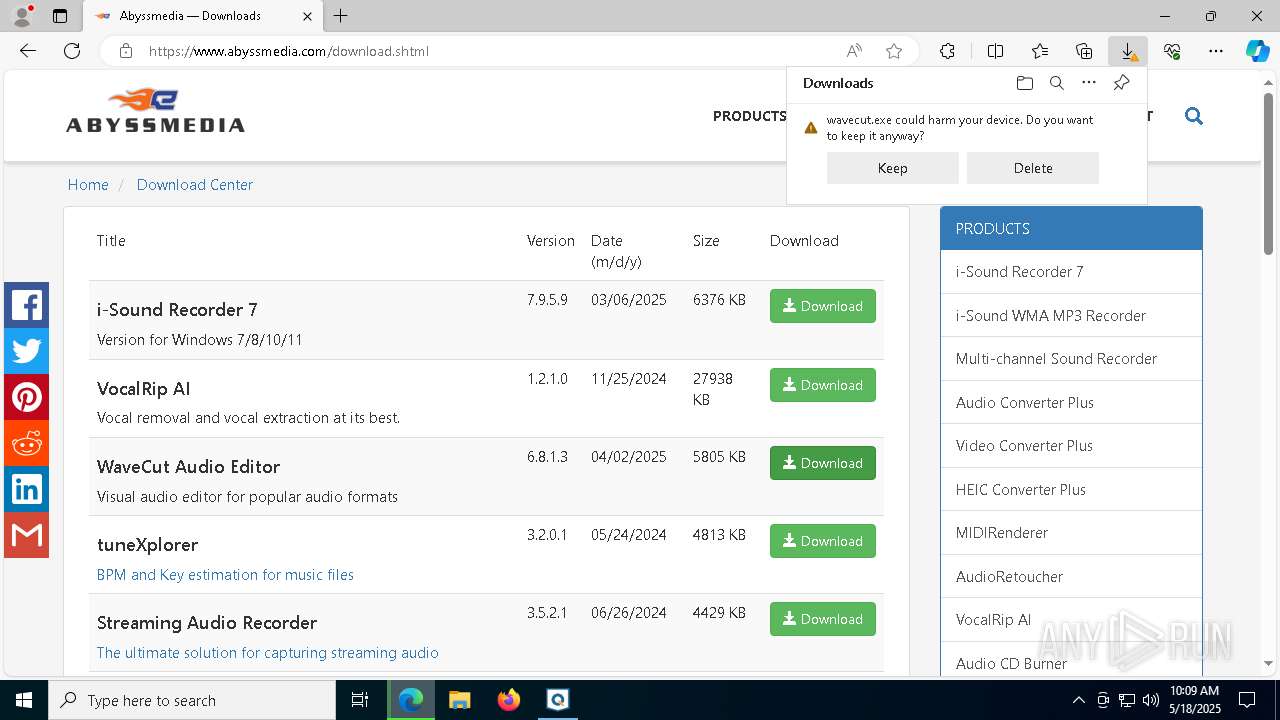This screenshot has height=720, width=1280.
Task: Open Edge settings and more menu
Action: point(1216,51)
